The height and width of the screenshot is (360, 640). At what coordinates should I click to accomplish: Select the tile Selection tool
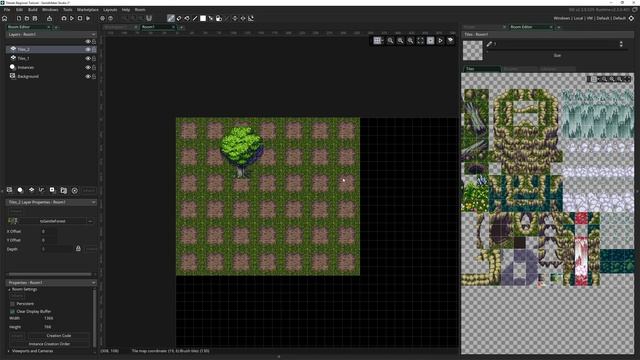(211, 18)
